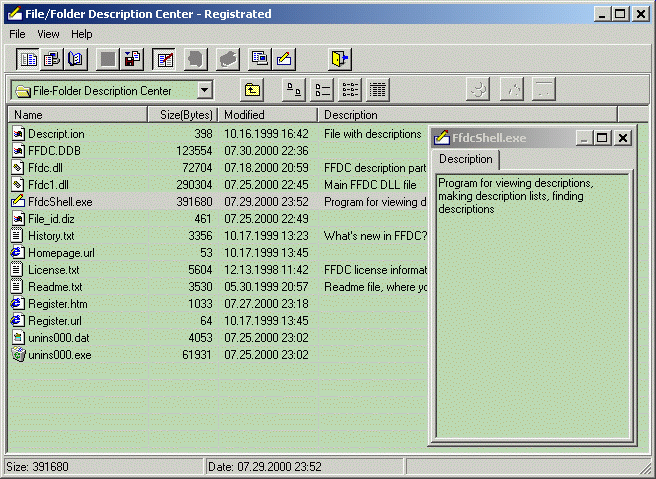Switch to large icons view mode
656x479 pixels.
[294, 90]
